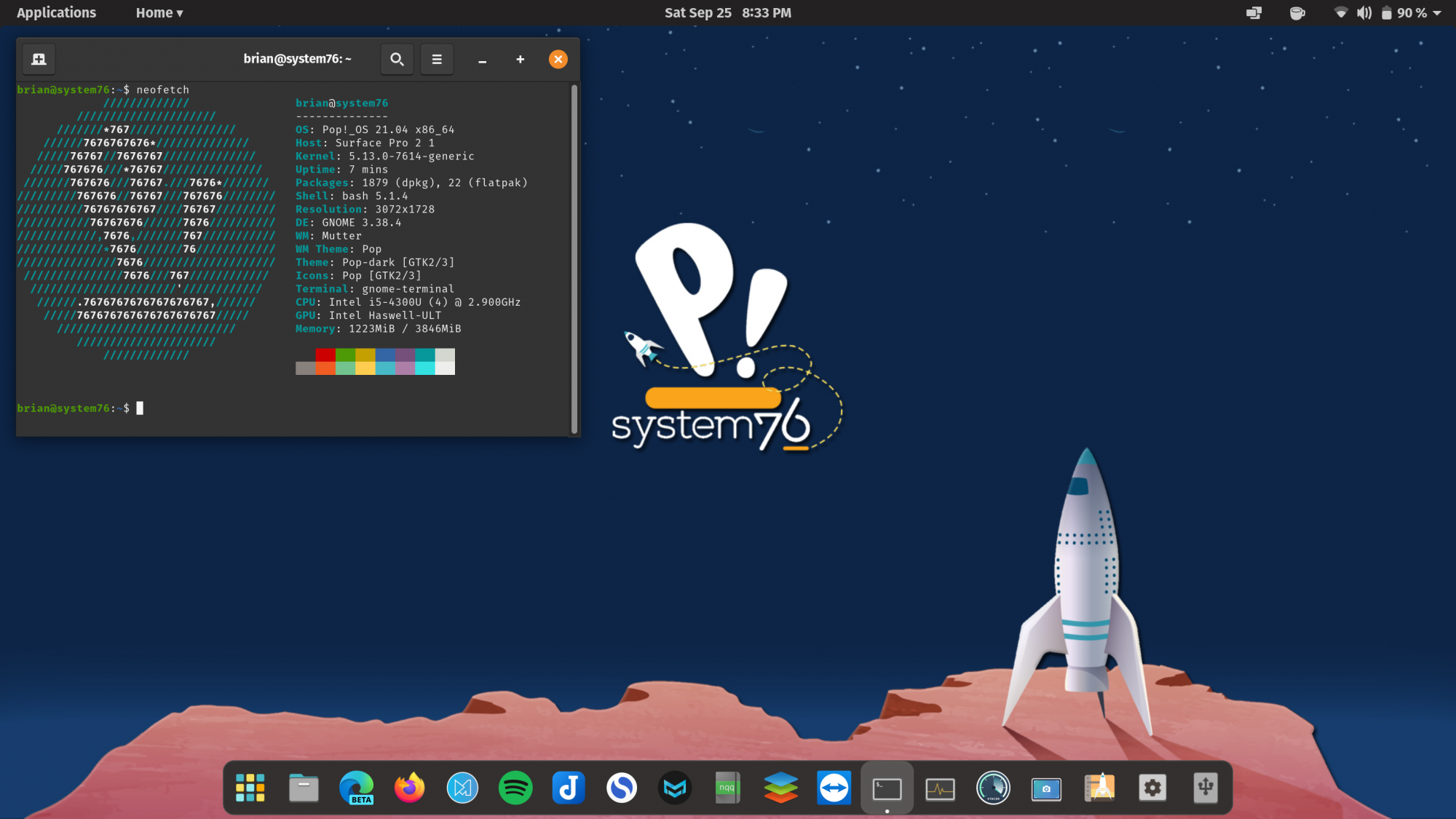The image size is (1456, 819).
Task: Open the terminal hamburger menu
Action: [437, 59]
